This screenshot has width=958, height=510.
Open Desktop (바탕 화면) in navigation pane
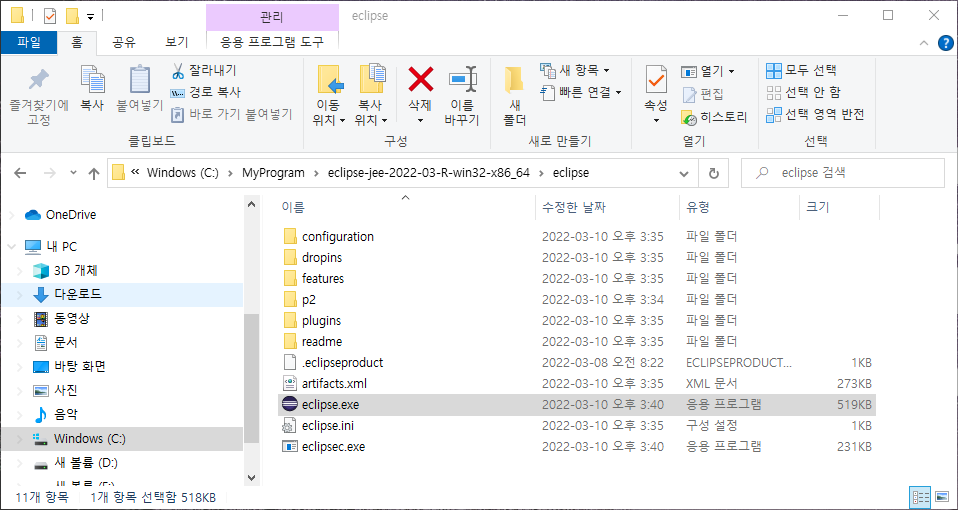[69, 366]
